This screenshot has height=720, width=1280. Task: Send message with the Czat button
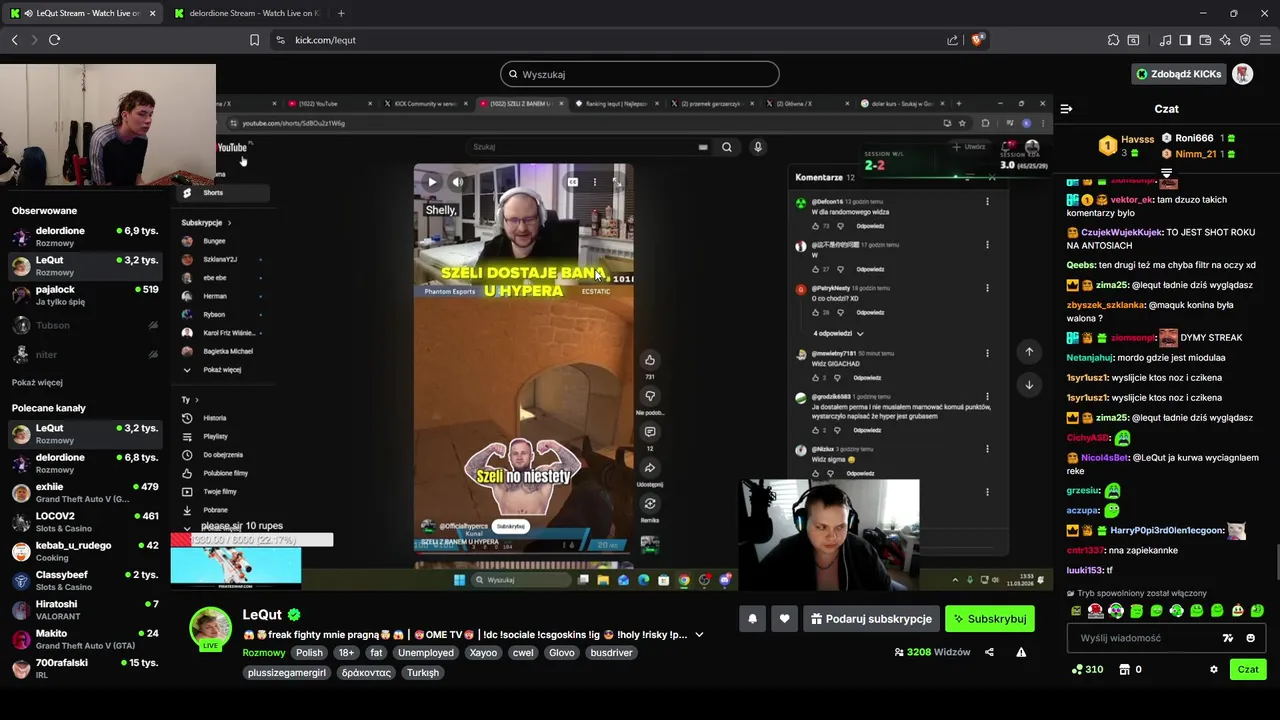1248,669
